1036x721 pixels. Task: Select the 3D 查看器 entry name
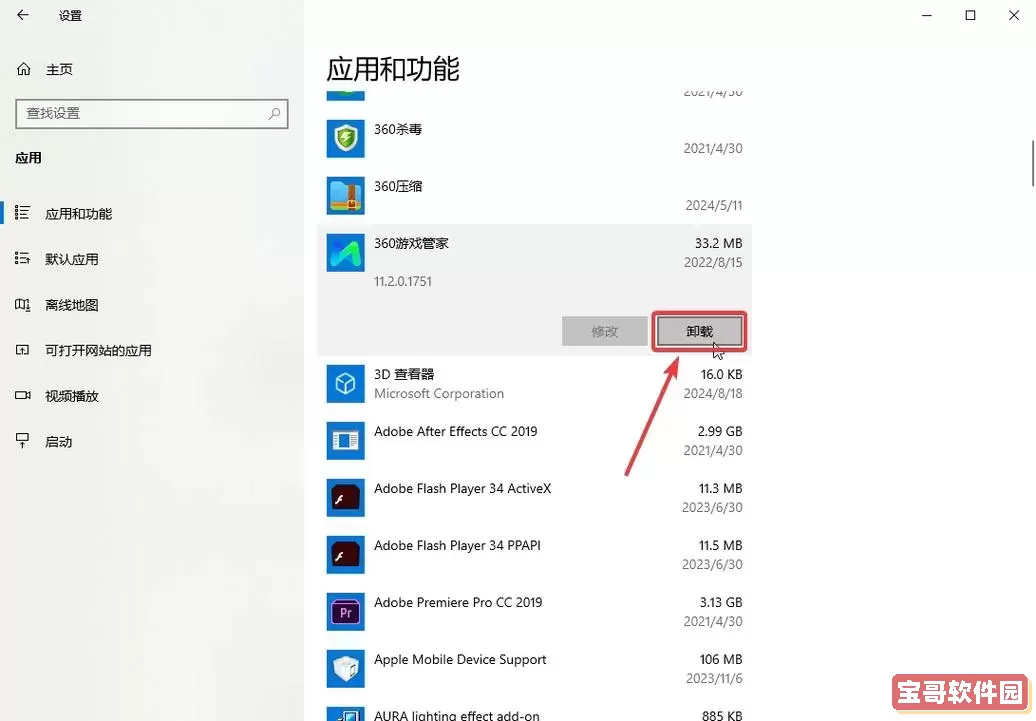pos(404,375)
